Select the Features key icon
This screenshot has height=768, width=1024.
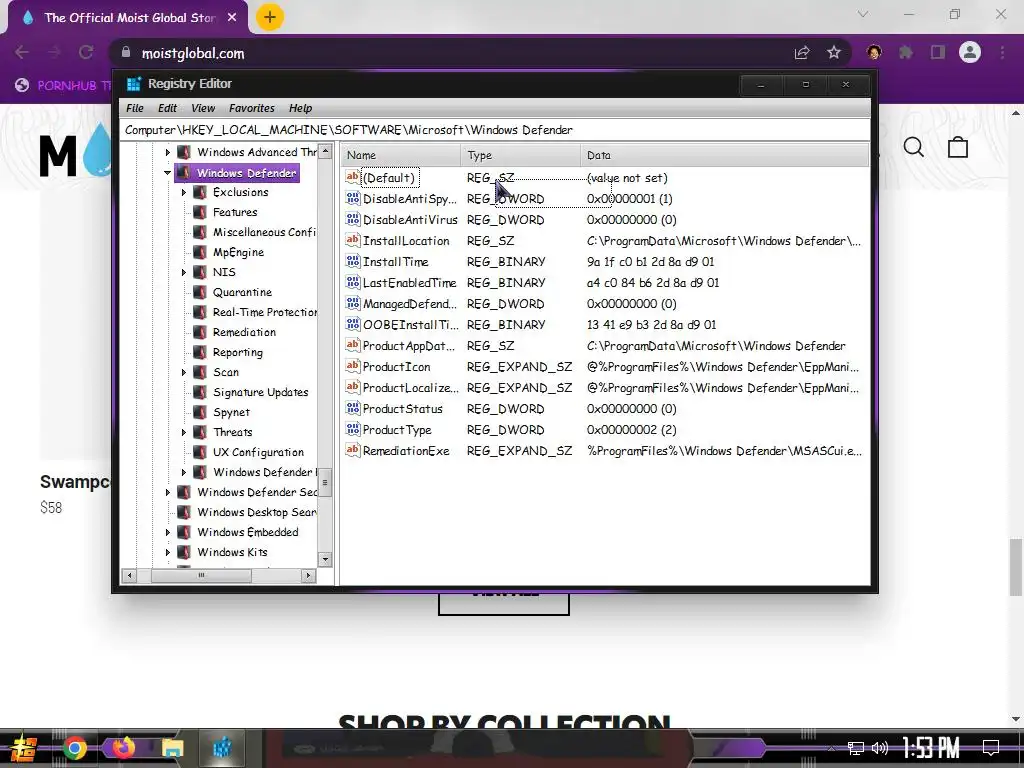[200, 212]
